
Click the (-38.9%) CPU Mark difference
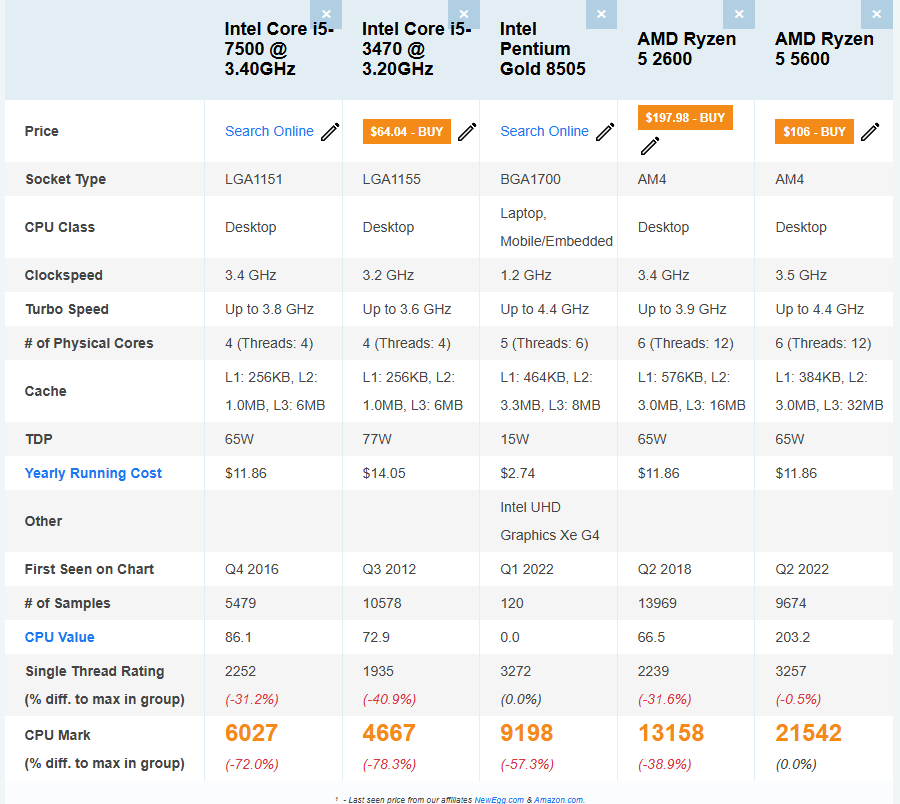[x=665, y=764]
